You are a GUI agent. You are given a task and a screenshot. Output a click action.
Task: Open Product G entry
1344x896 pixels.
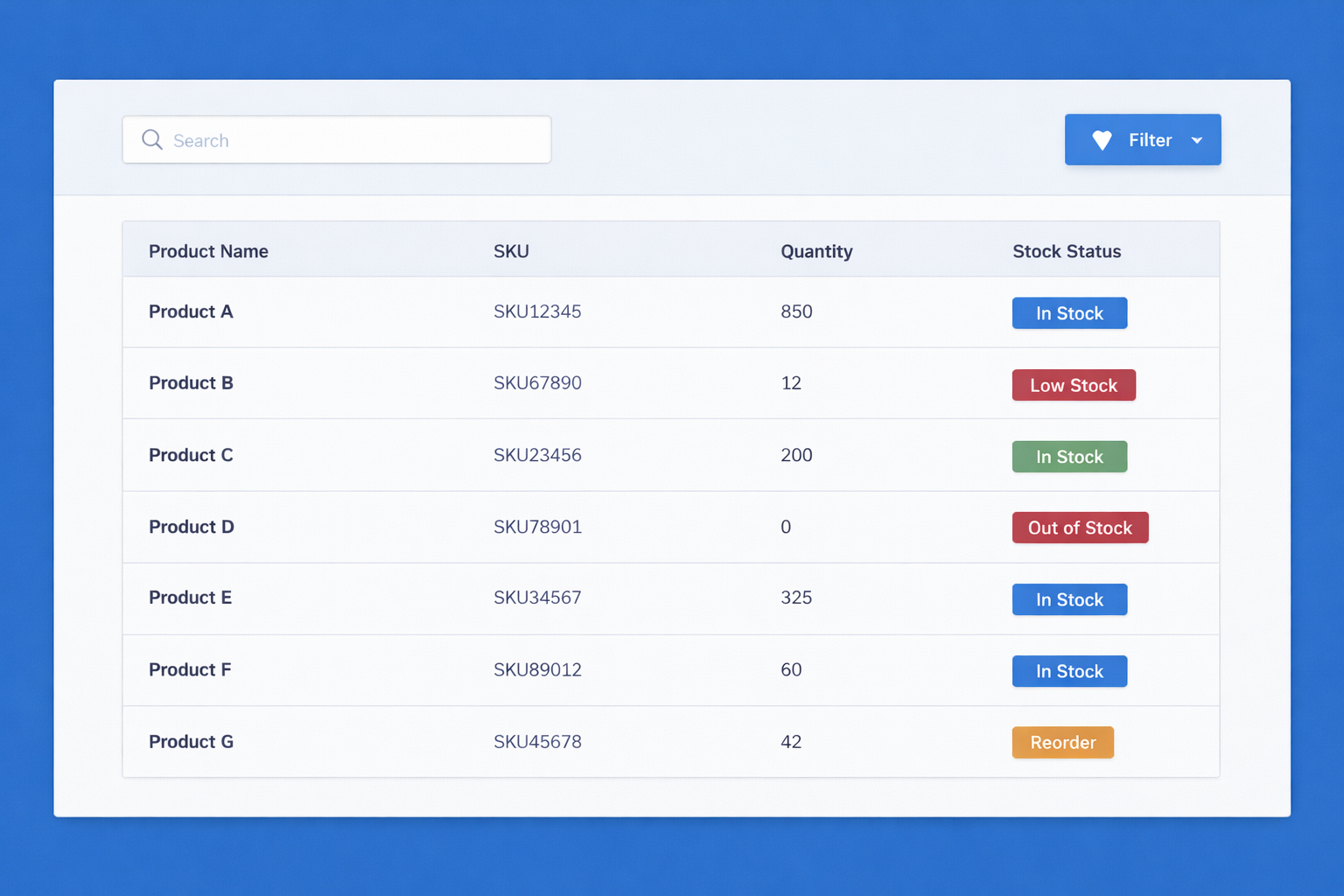191,741
